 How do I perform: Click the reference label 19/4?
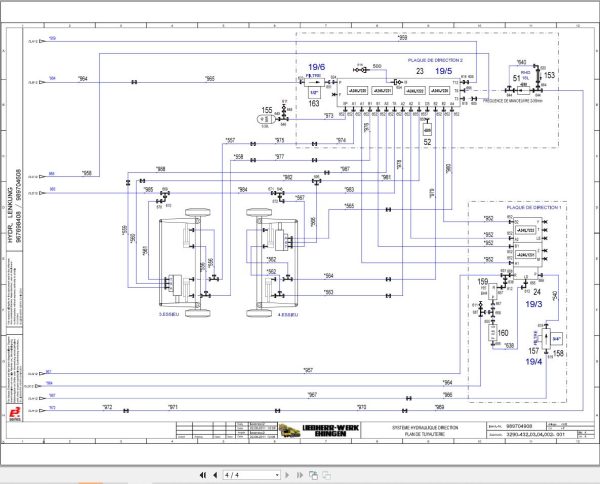534,362
